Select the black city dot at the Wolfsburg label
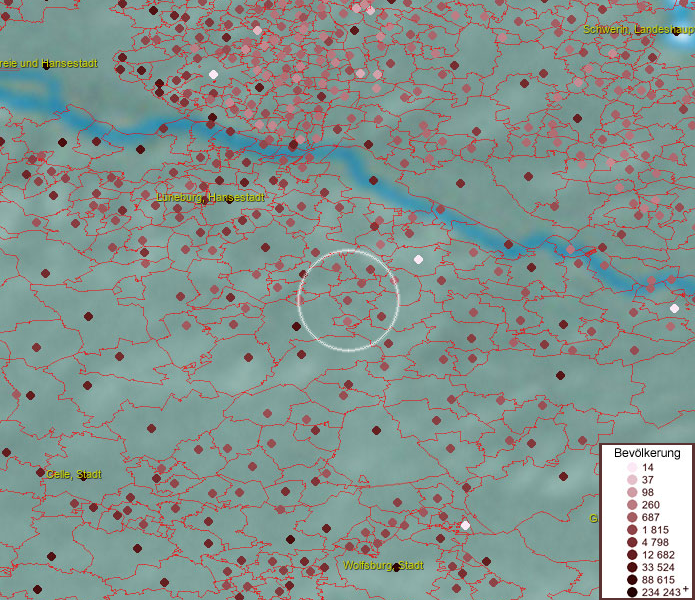The image size is (695, 600). [397, 568]
